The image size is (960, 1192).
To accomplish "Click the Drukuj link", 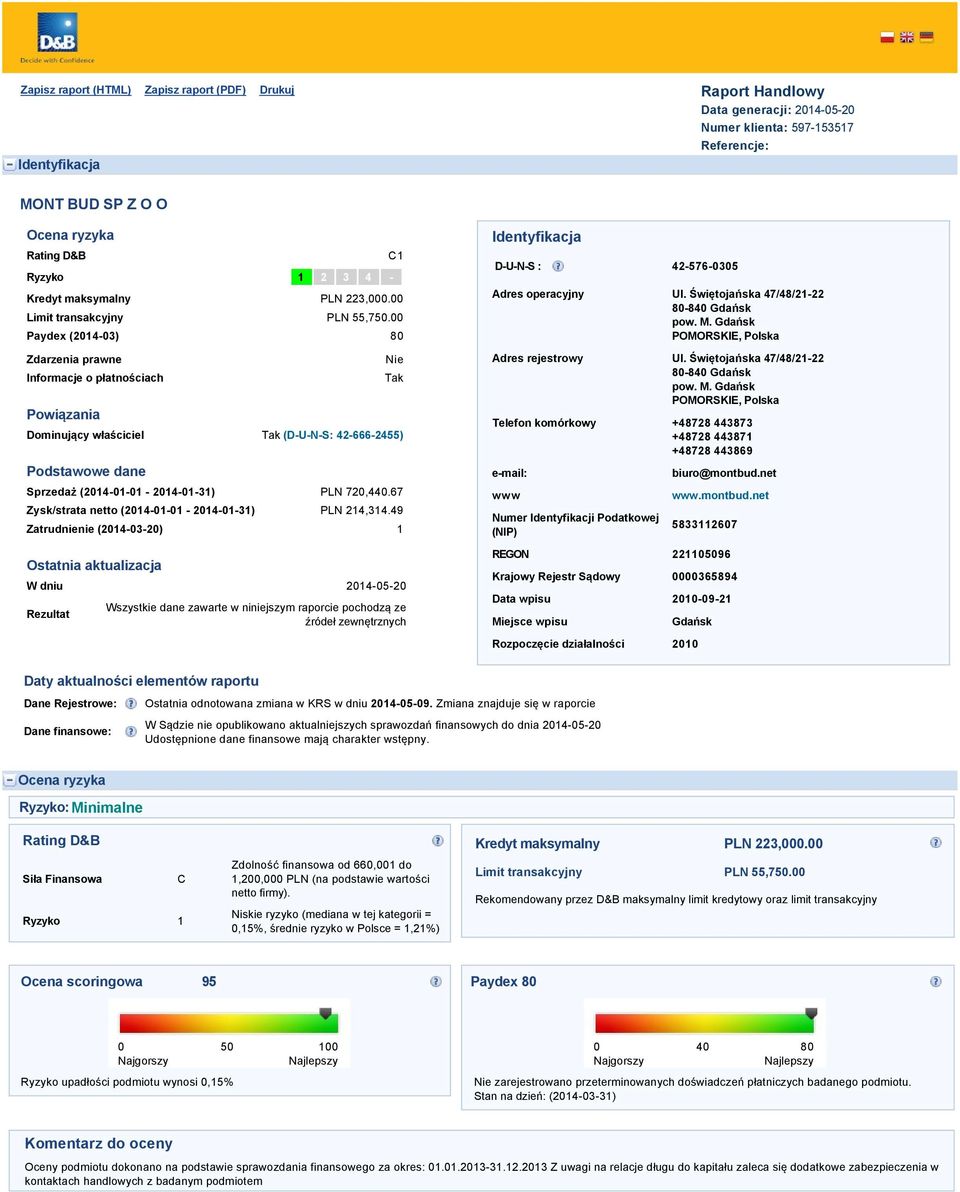I will pos(277,90).
